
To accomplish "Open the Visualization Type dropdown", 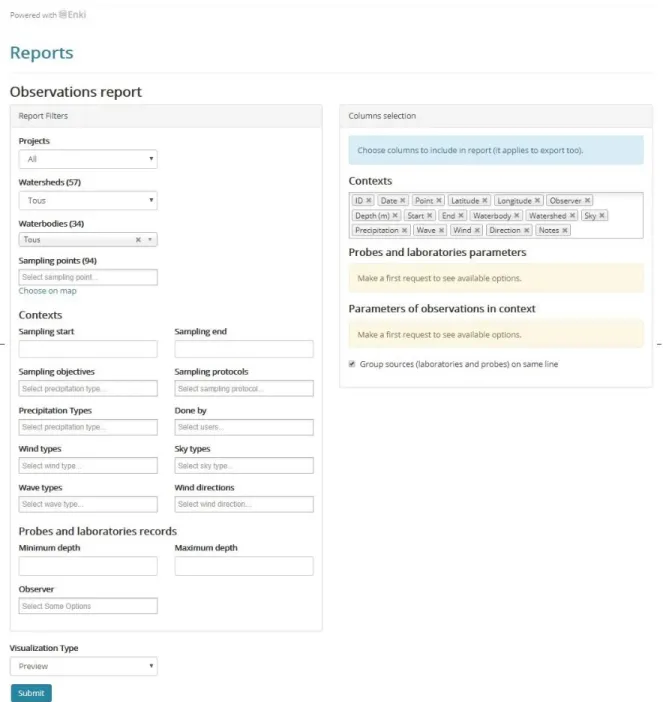I will click(84, 666).
